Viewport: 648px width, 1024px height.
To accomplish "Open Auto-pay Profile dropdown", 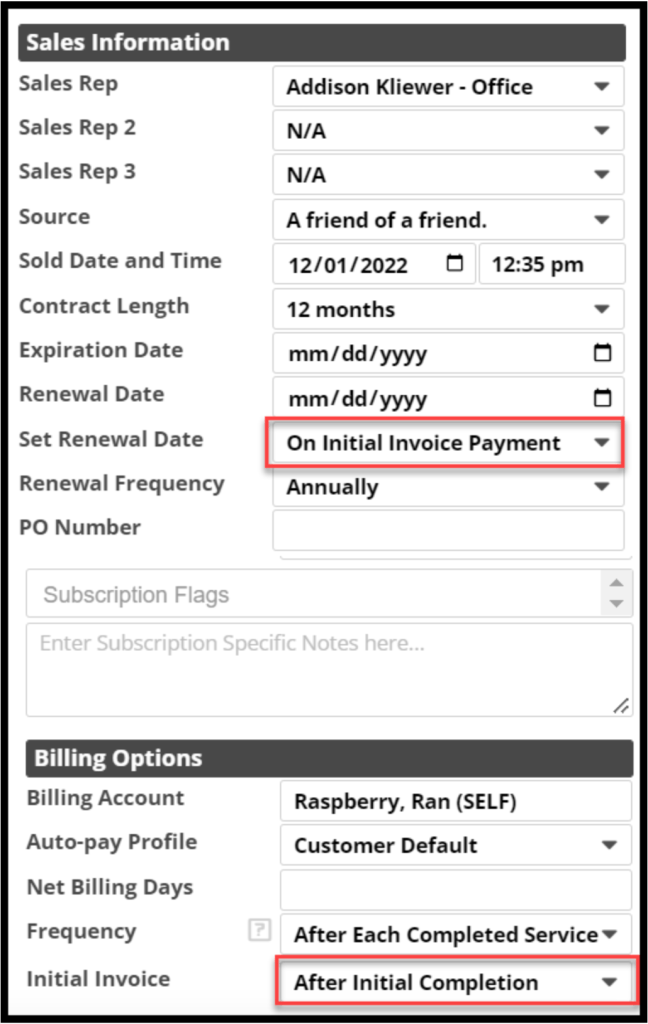I will [x=455, y=845].
